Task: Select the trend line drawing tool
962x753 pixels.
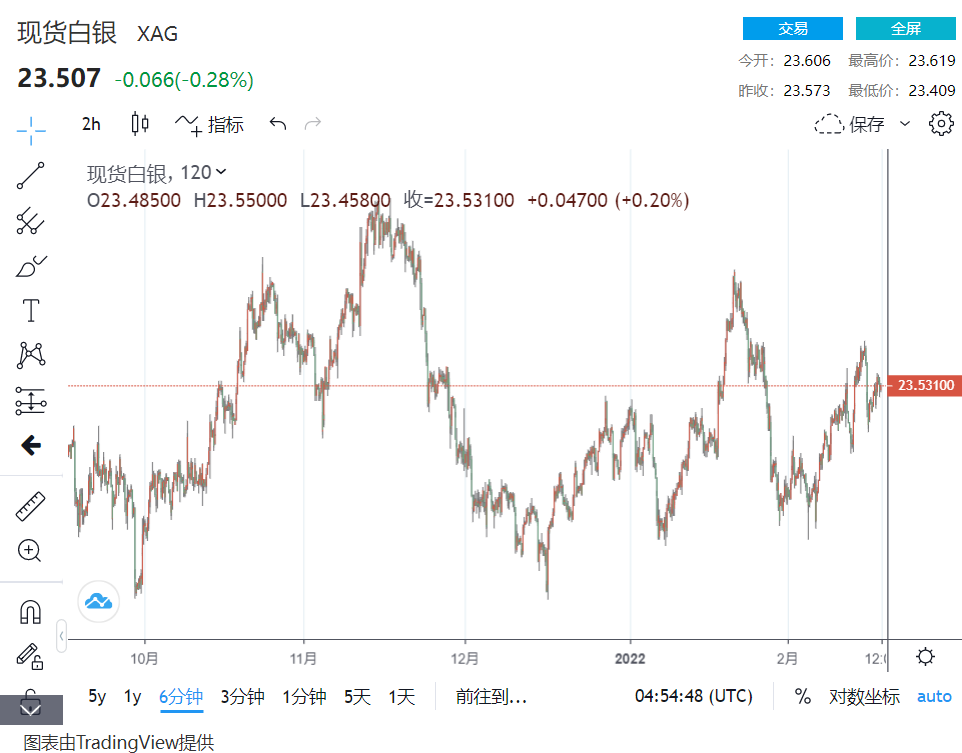Action: (31, 175)
